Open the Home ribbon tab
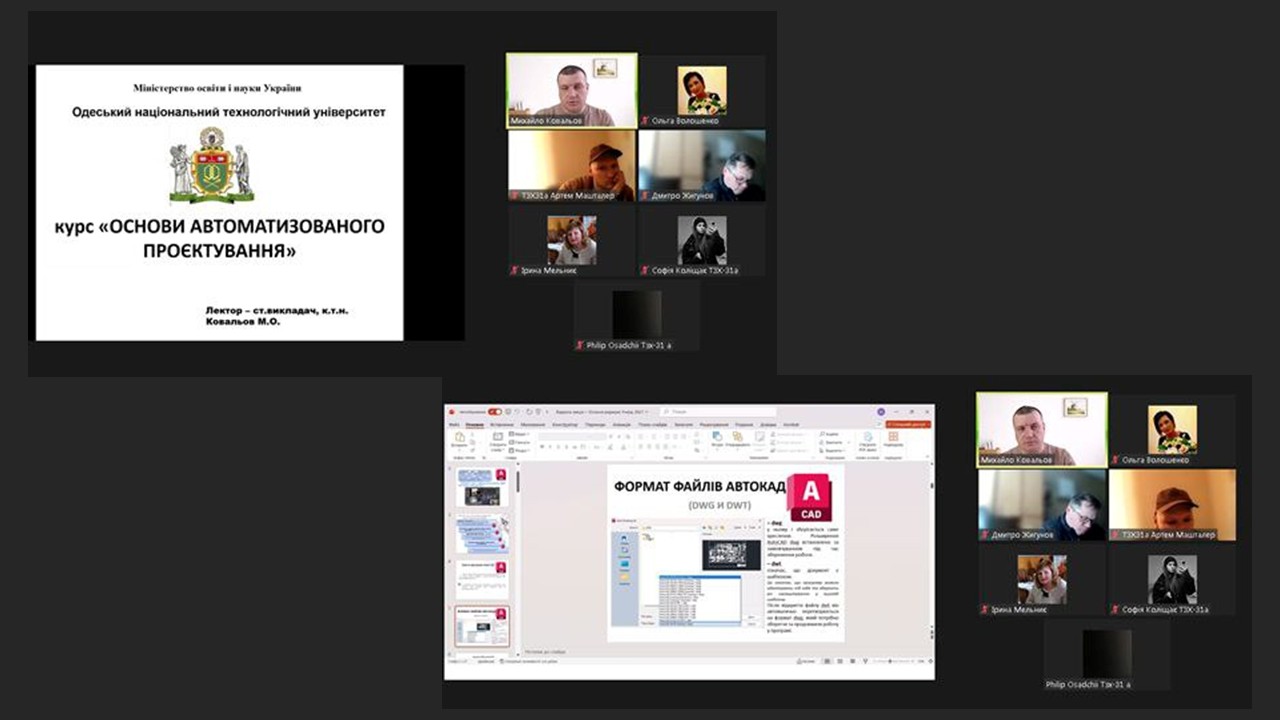This screenshot has height=720, width=1280. point(475,424)
